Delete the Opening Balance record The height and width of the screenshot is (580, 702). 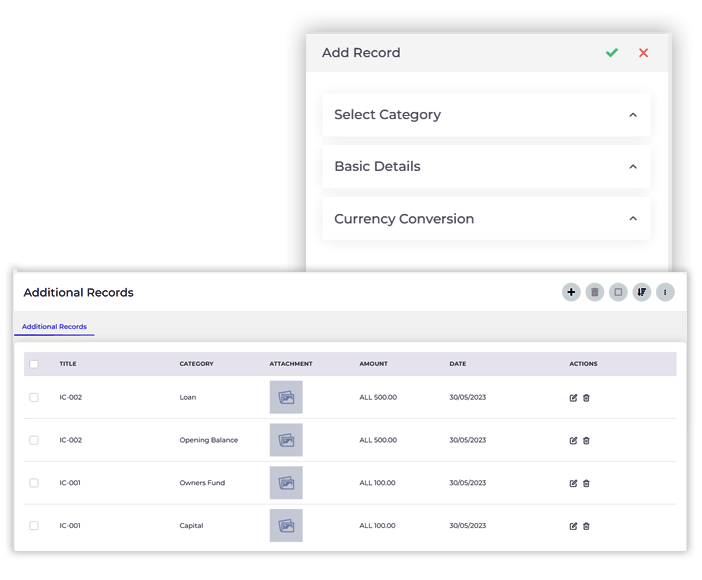tap(586, 440)
